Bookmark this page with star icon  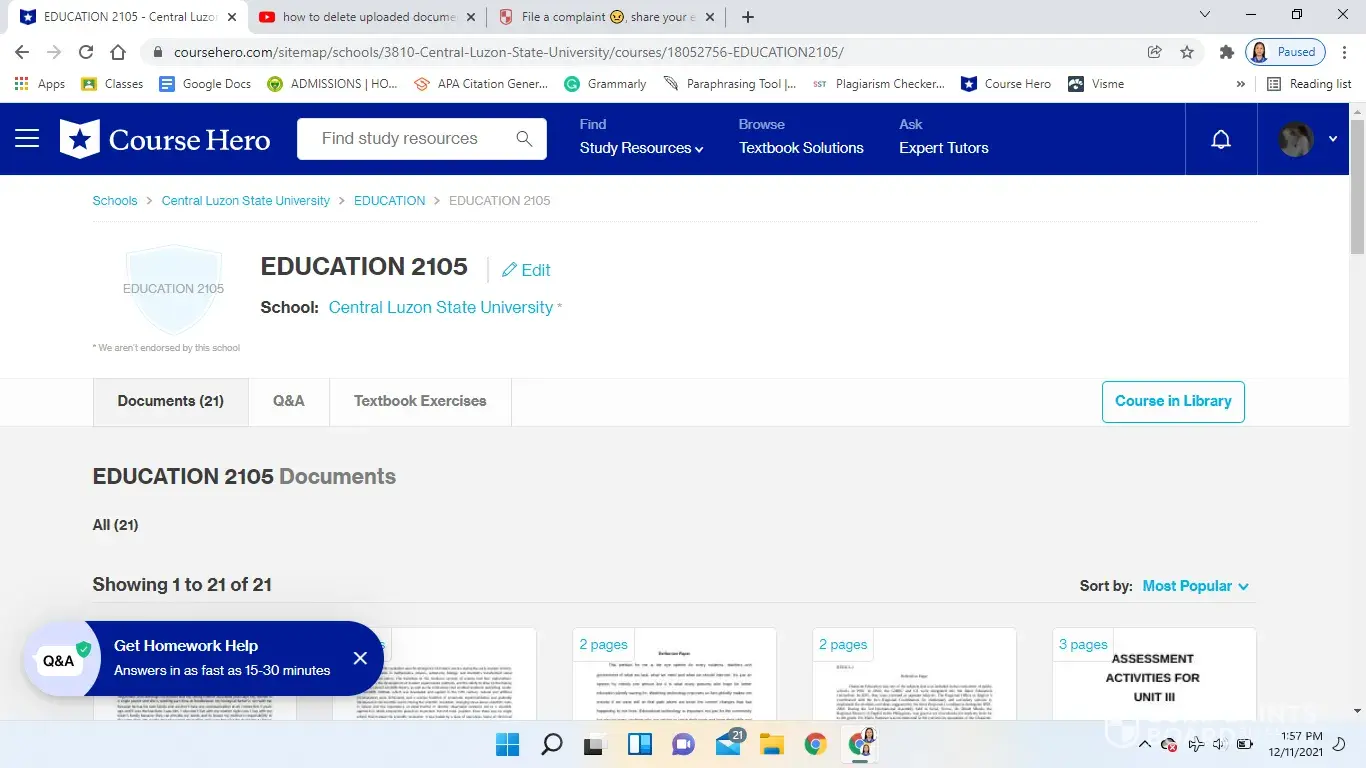[1187, 52]
